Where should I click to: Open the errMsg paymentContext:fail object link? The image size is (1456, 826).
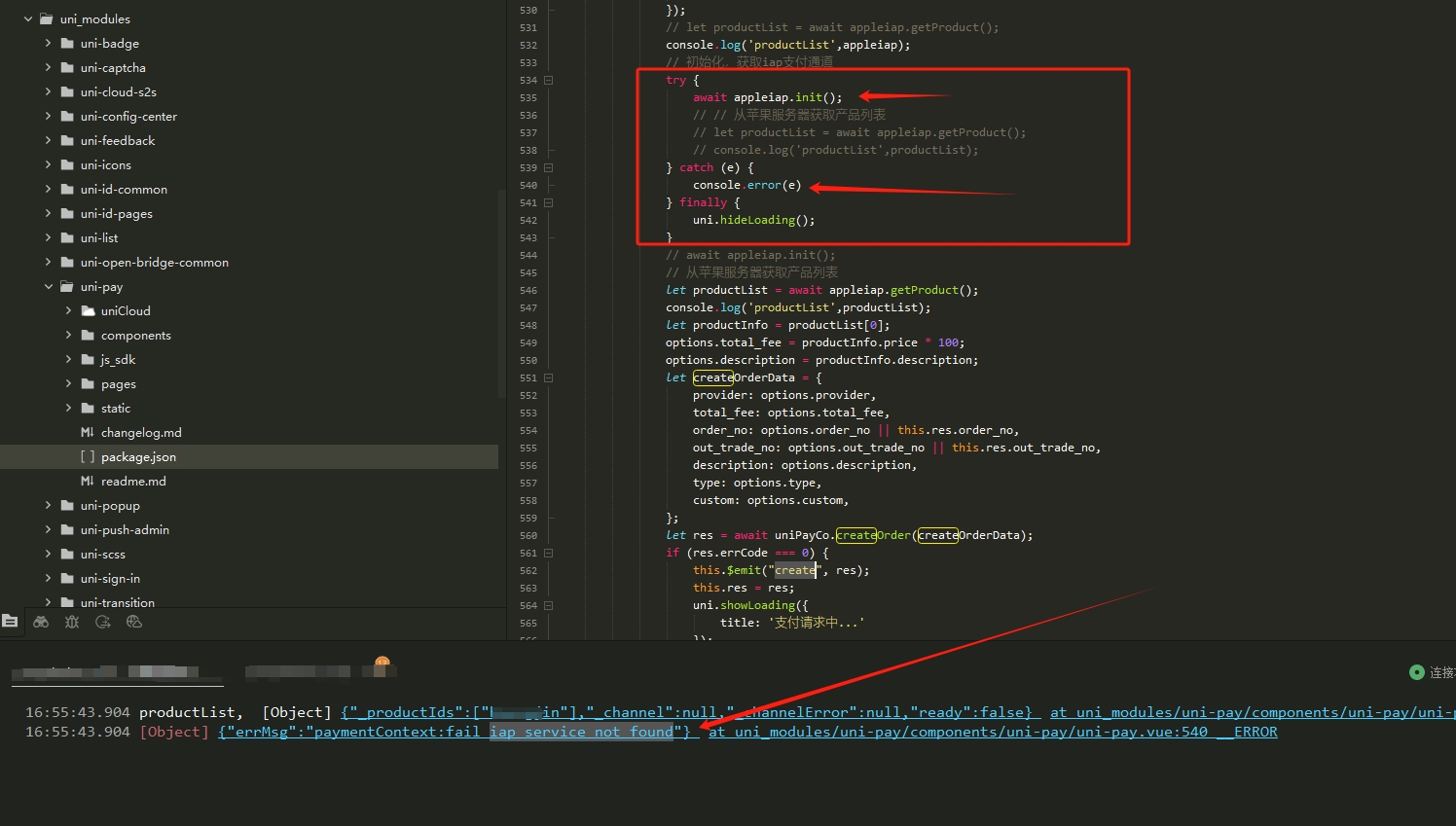(454, 732)
